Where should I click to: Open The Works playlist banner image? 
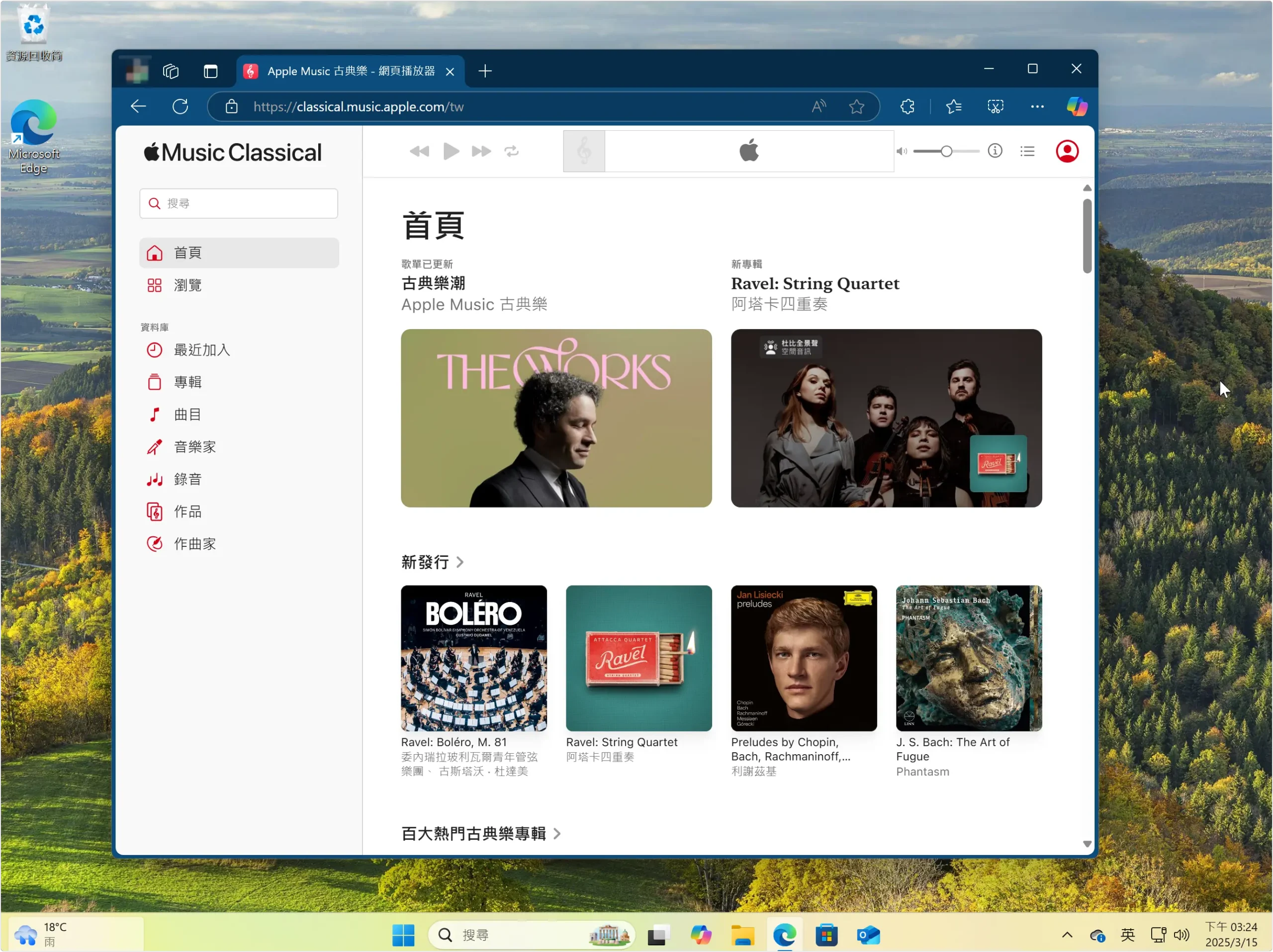click(556, 418)
